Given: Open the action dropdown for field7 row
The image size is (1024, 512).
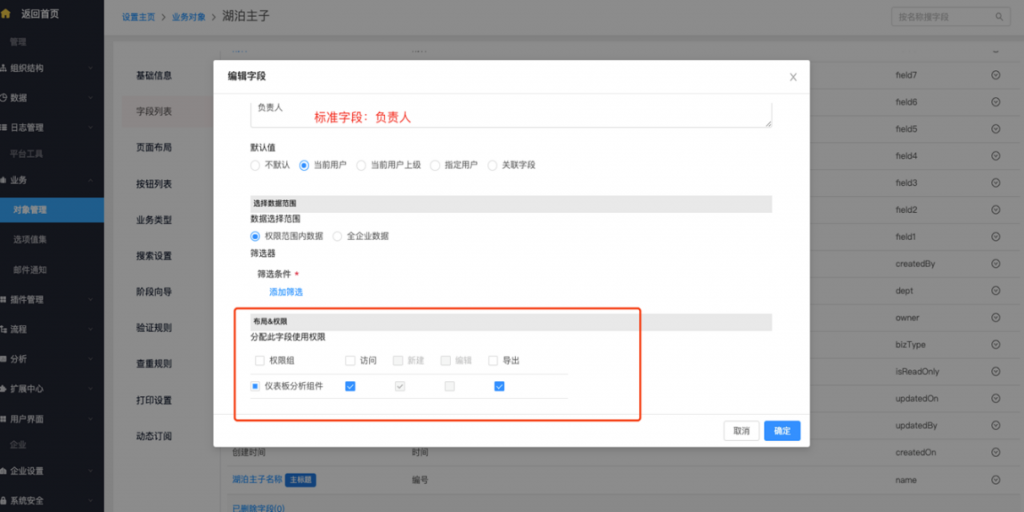Looking at the screenshot, I should point(995,75).
